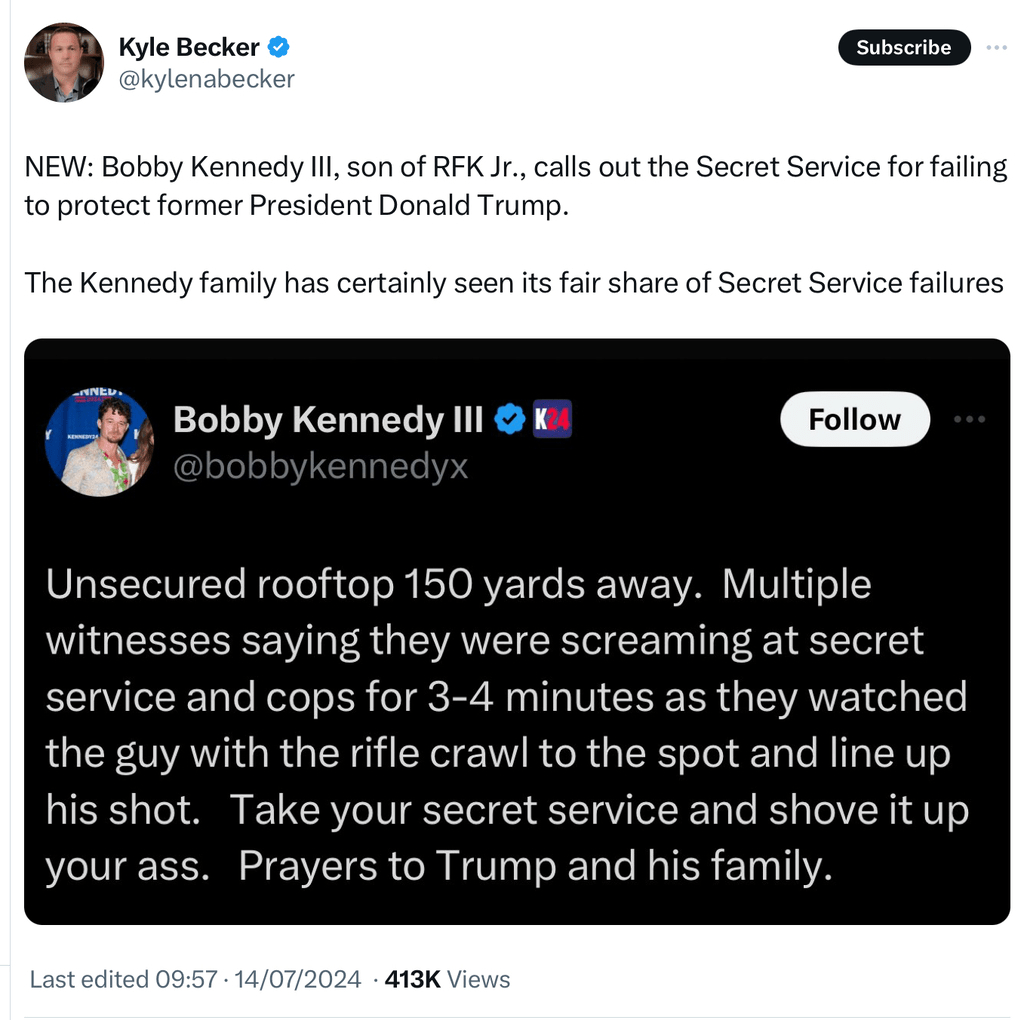
Task: Click the Follow button in quoted post
Action: tap(855, 419)
